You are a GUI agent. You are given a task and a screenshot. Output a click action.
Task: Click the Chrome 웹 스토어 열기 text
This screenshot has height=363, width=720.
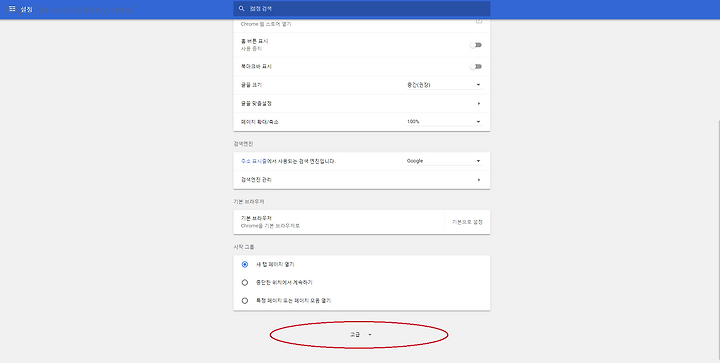[266, 24]
